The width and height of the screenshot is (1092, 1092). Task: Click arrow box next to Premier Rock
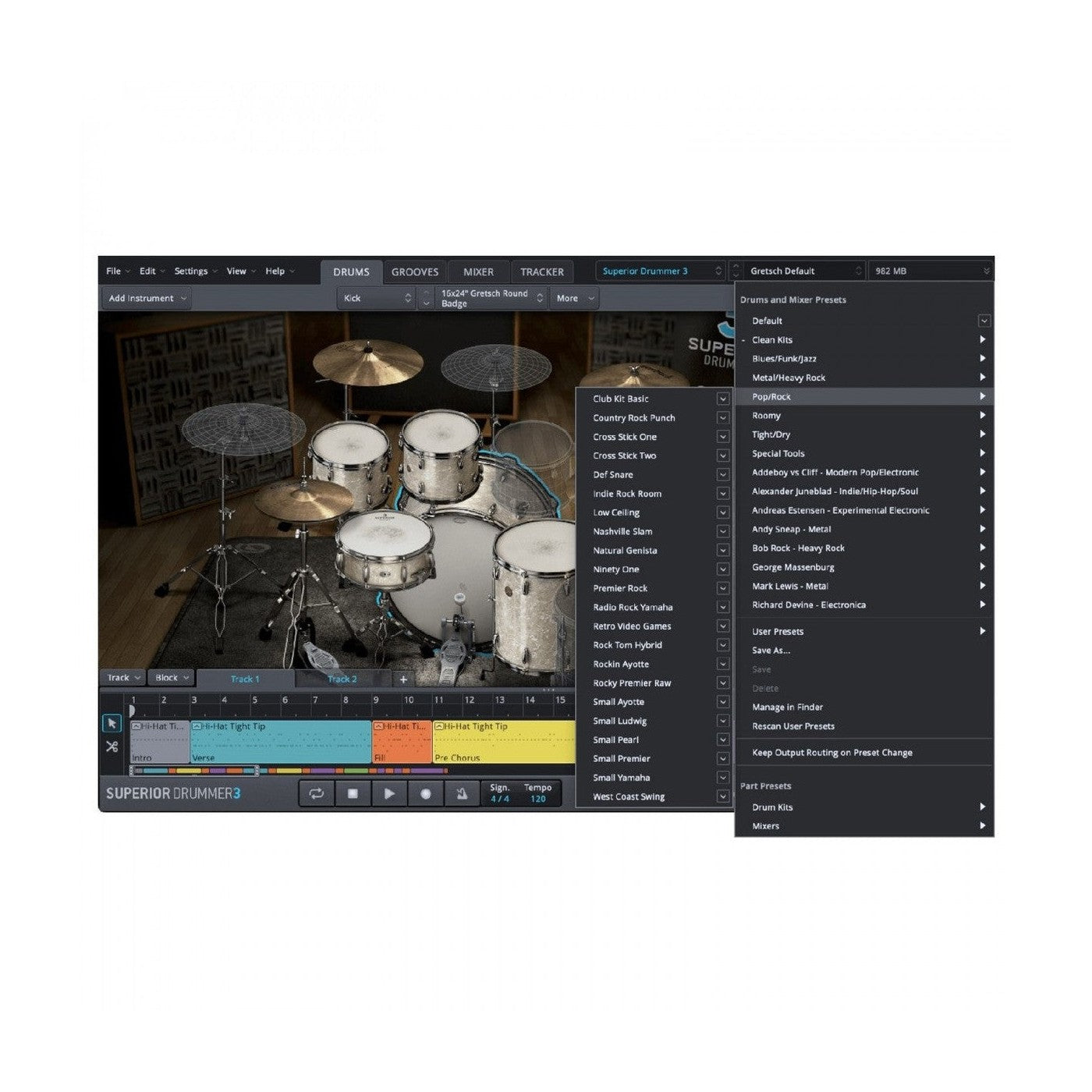(723, 588)
